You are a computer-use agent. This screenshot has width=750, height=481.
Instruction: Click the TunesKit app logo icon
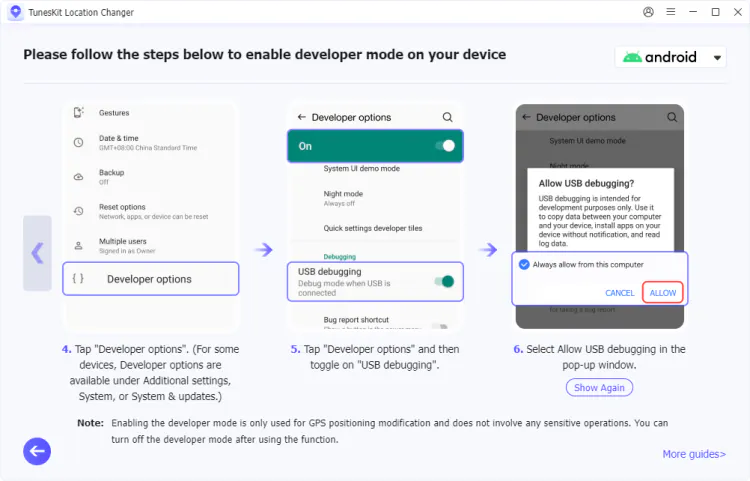coord(15,12)
